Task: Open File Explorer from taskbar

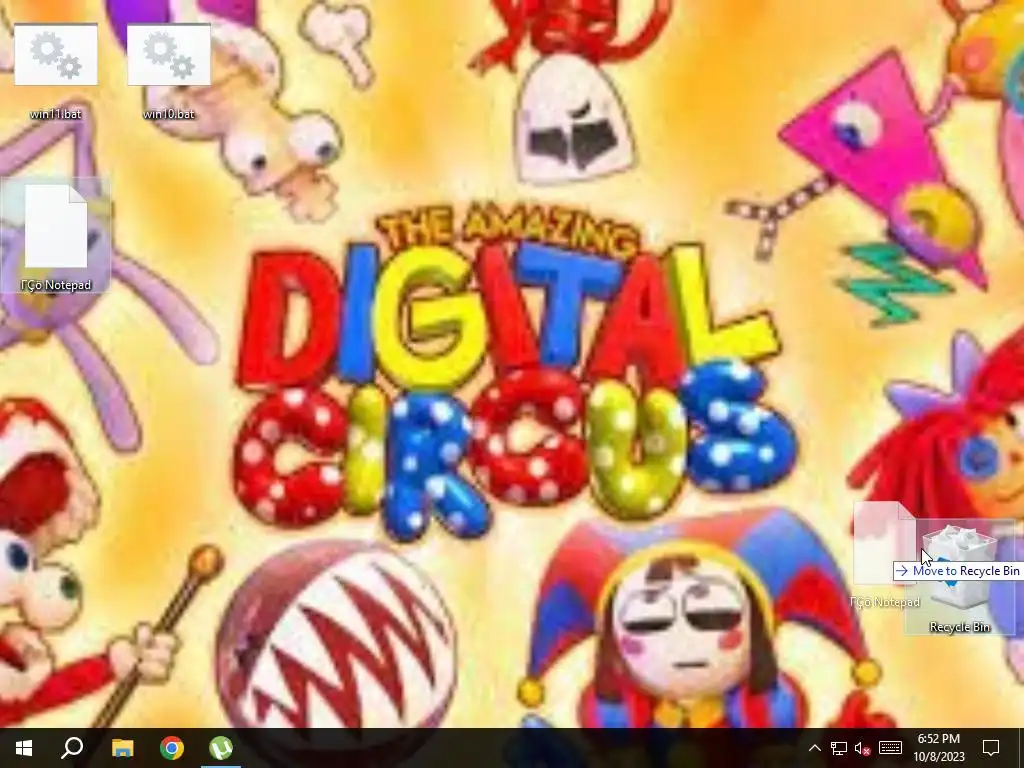Action: pos(122,748)
